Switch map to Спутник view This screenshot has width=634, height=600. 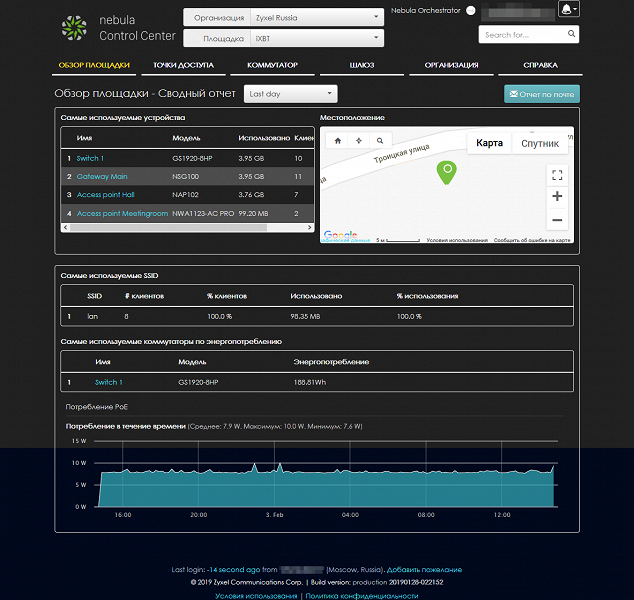pyautogui.click(x=540, y=144)
